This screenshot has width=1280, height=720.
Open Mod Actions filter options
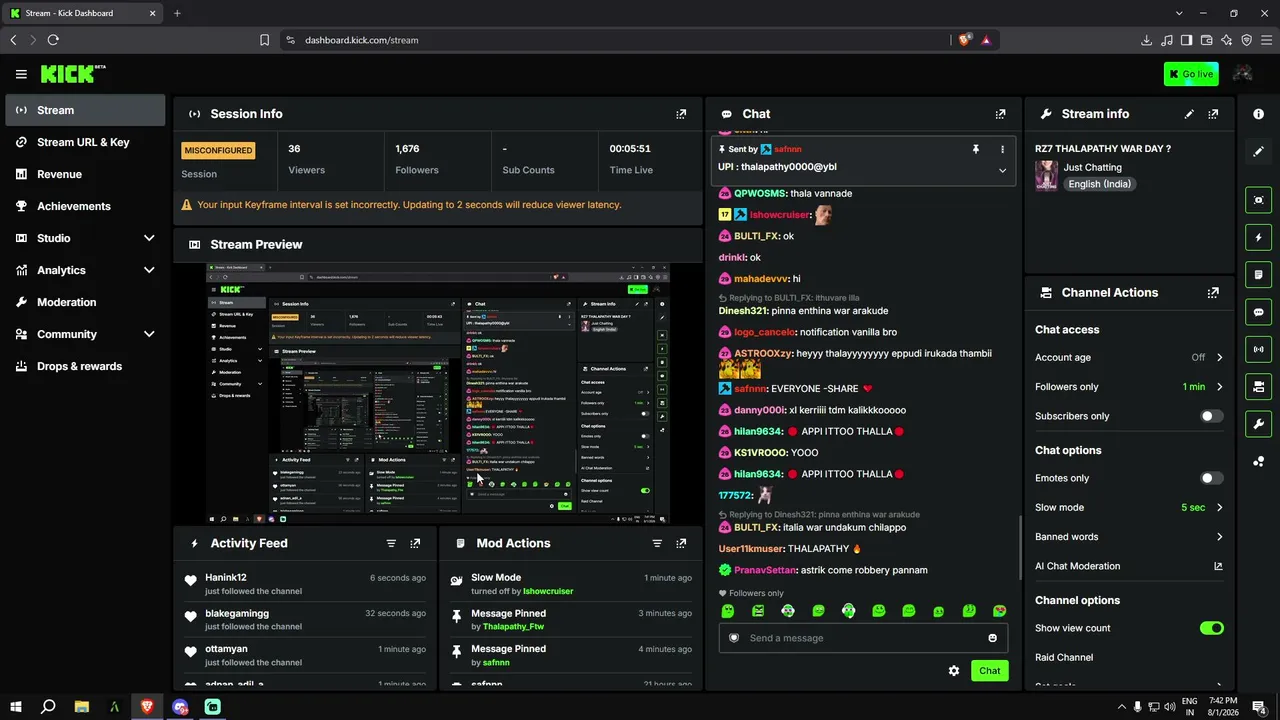(657, 543)
